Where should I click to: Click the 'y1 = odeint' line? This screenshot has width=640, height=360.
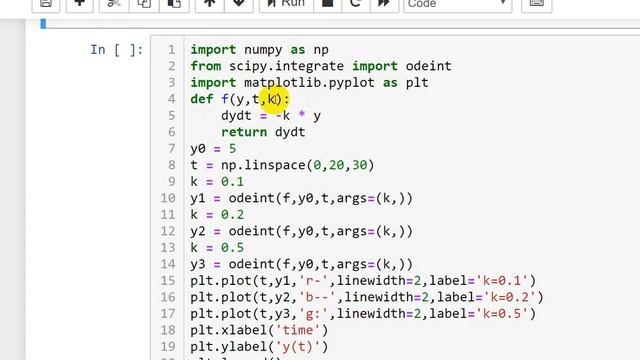pos(302,198)
